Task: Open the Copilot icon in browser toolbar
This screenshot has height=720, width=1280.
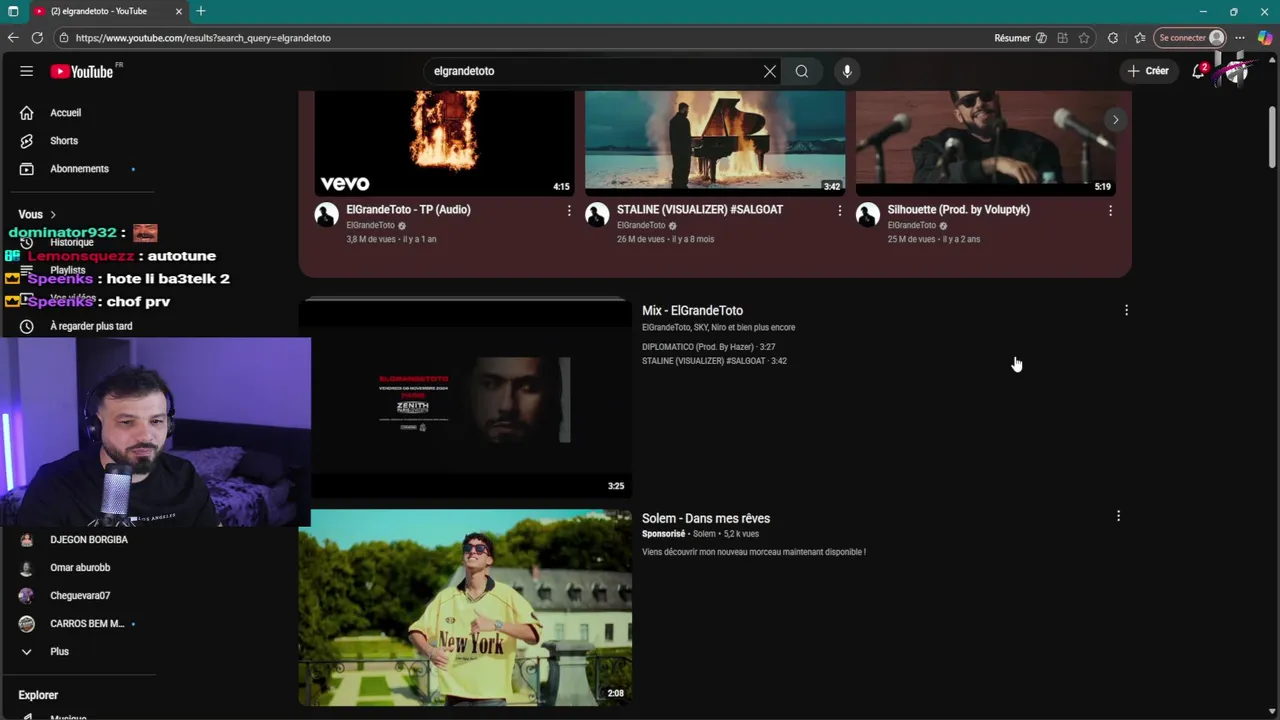Action: pyautogui.click(x=1265, y=38)
